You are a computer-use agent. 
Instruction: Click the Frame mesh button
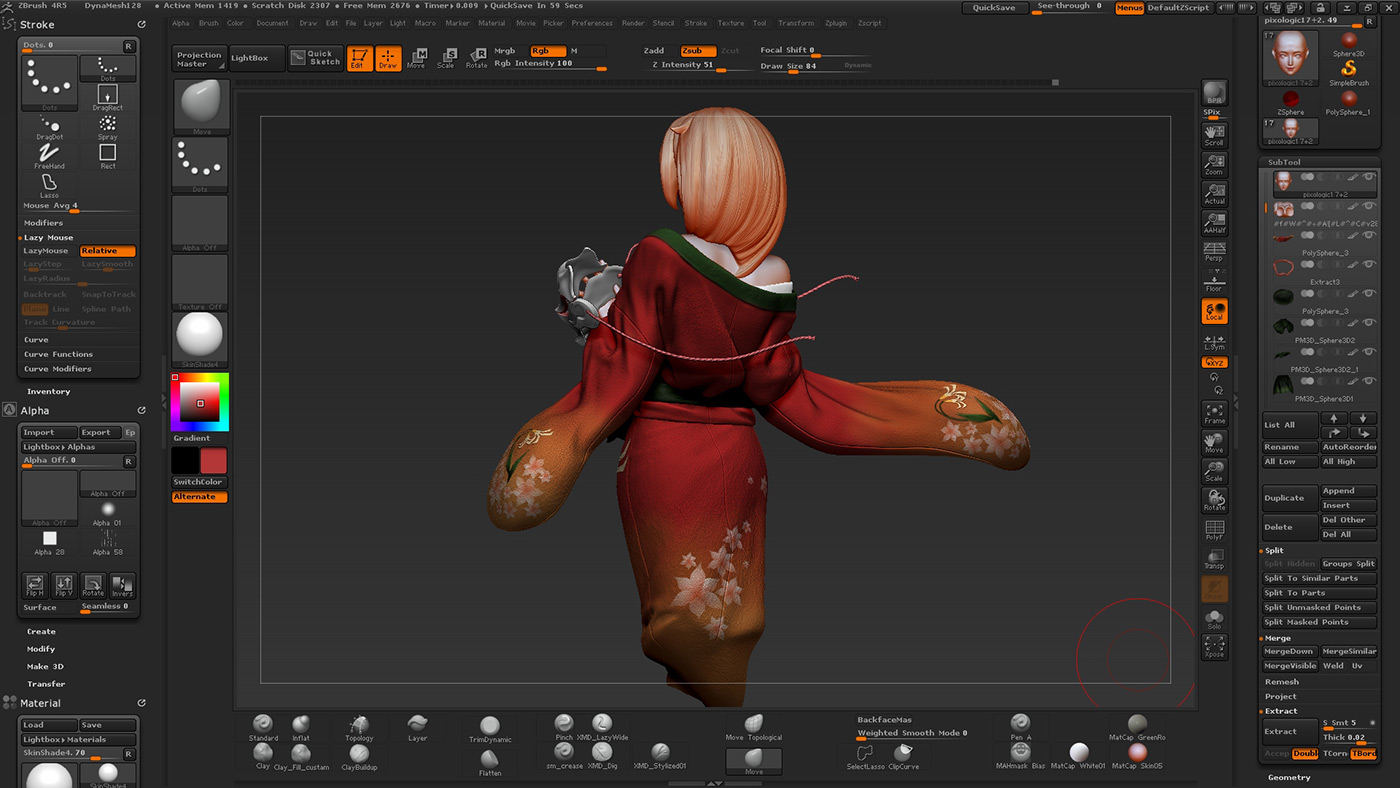(x=1214, y=414)
